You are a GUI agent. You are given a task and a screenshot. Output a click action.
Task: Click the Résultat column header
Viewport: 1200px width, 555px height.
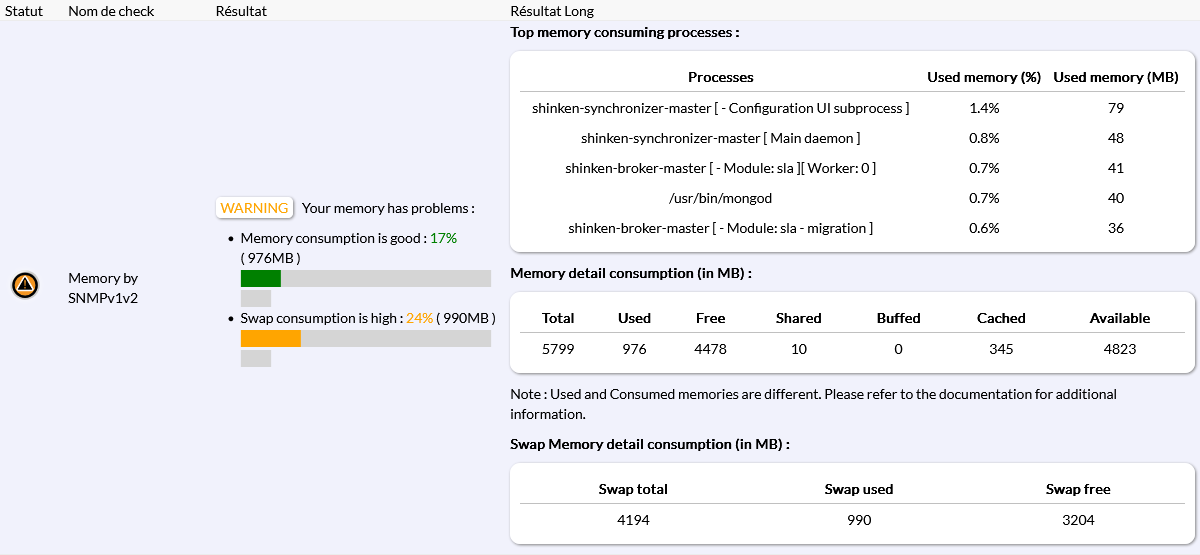pyautogui.click(x=241, y=11)
